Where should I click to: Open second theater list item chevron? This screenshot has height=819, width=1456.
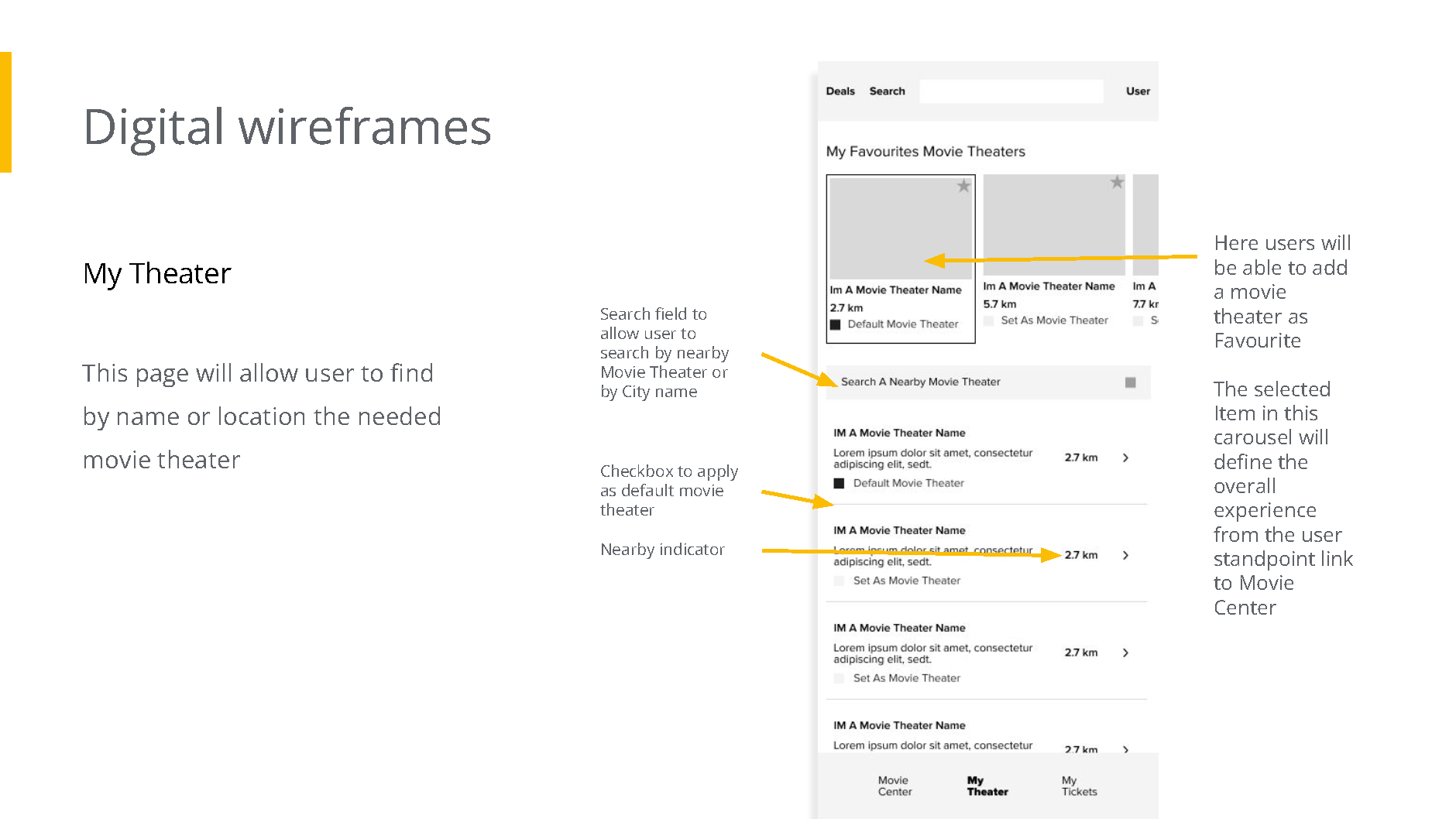pos(1125,555)
